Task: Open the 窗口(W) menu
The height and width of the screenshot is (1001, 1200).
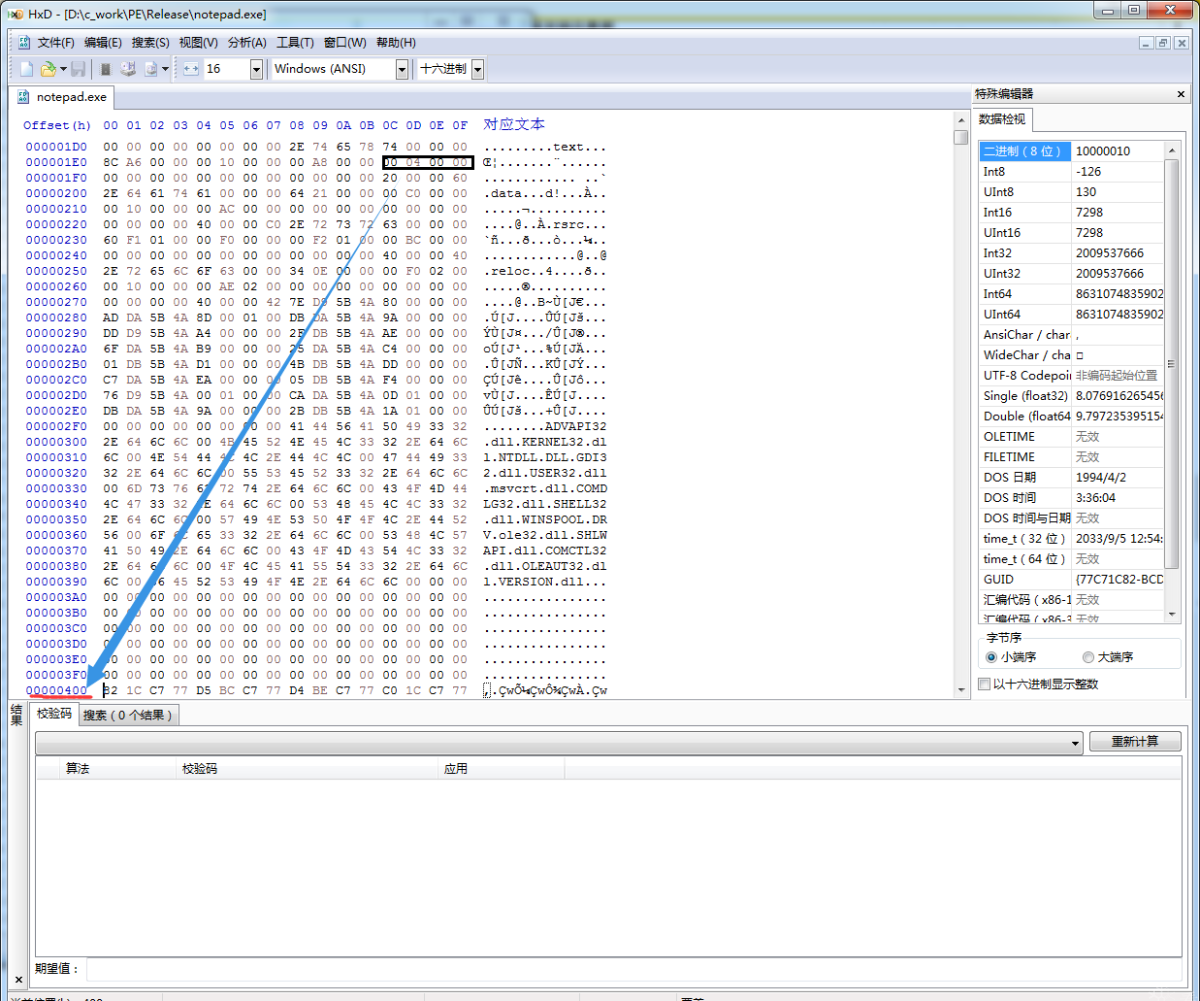Action: [x=345, y=42]
